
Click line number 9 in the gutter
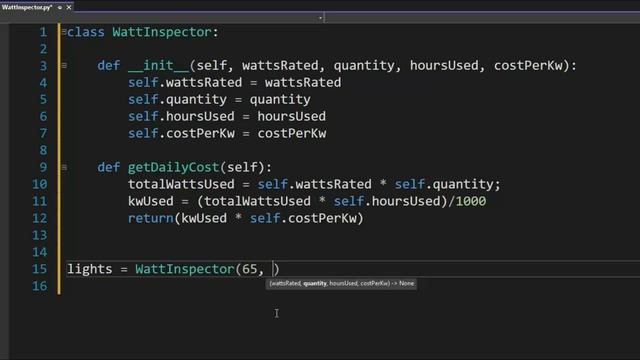pos(43,167)
